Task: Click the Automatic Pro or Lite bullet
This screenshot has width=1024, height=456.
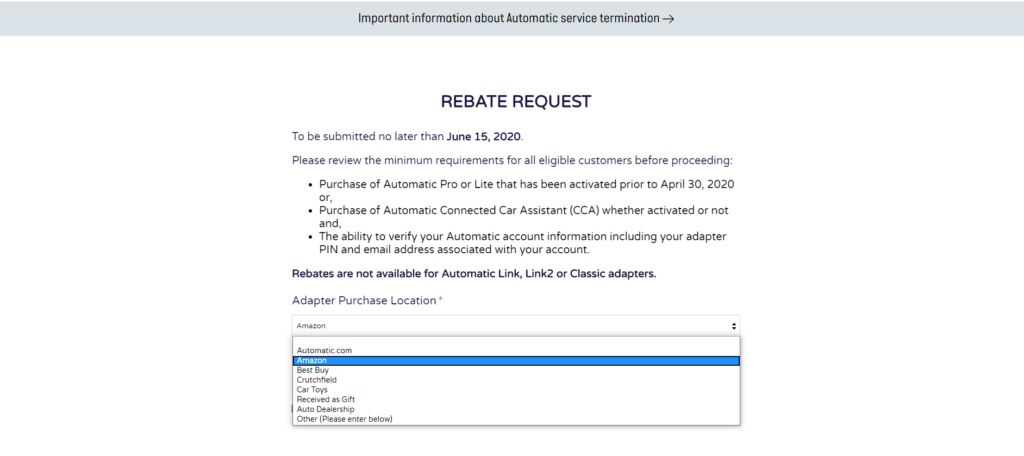Action: (x=526, y=190)
